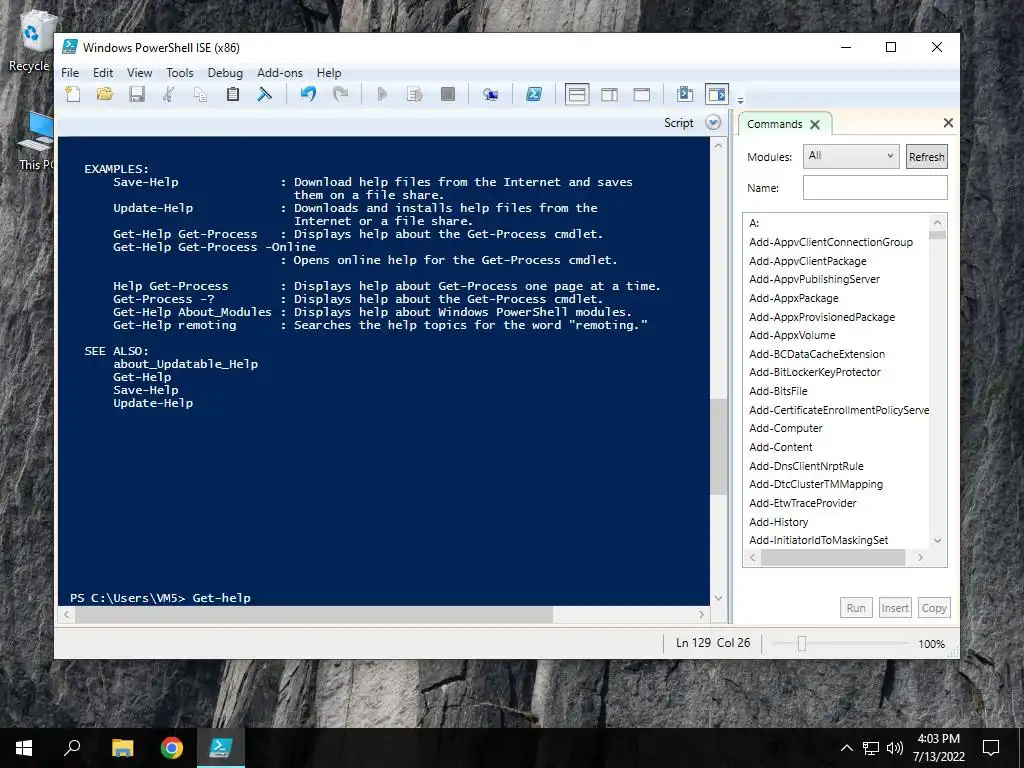
Task: Open the Modules dropdown
Action: coord(851,156)
